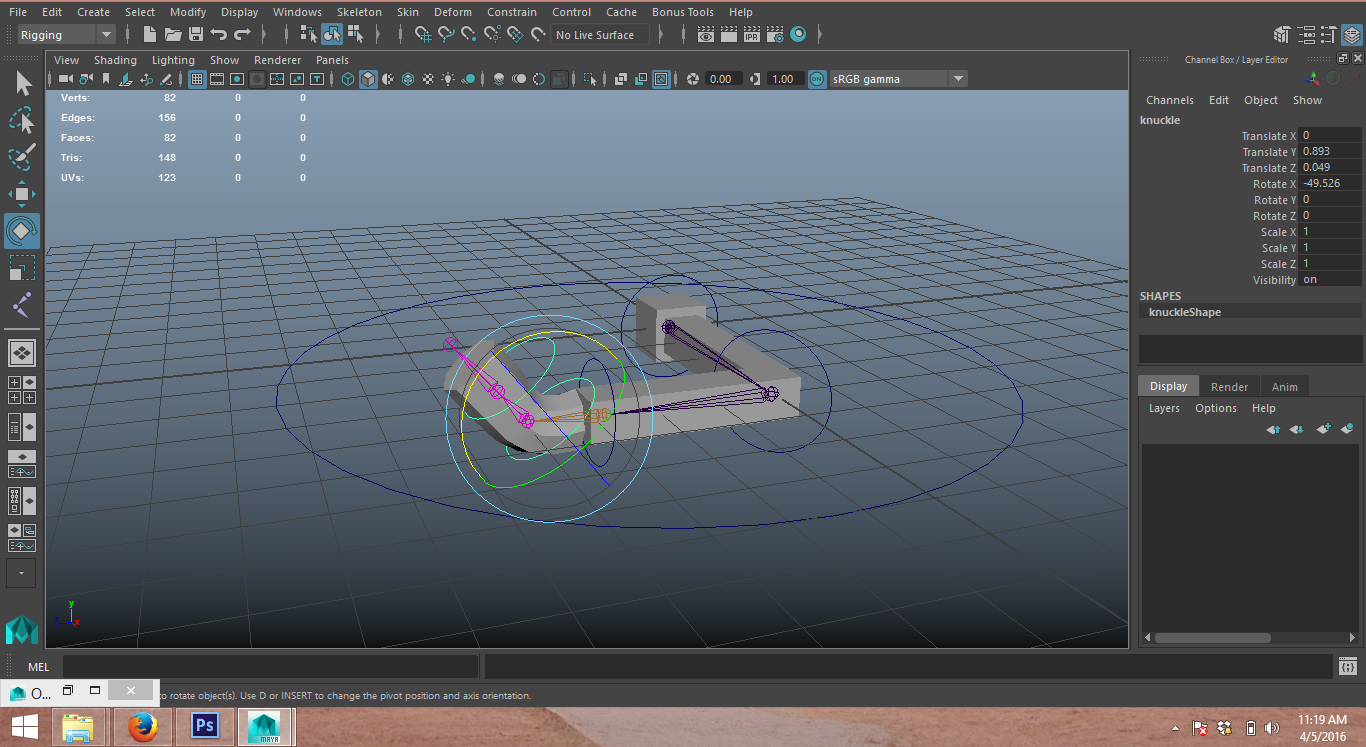Click the Layer Editor horizontal scrollbar
This screenshot has height=747, width=1366.
[x=1212, y=637]
